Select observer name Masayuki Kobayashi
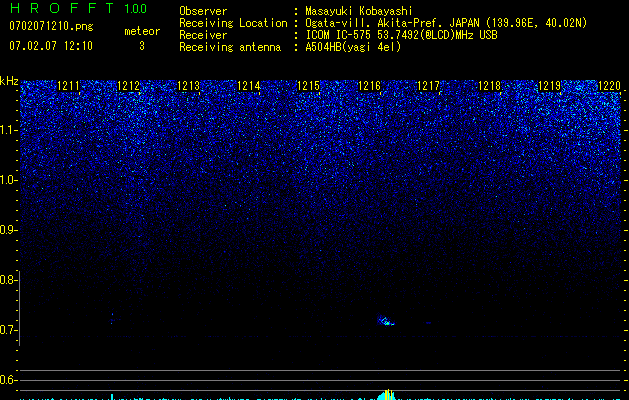This screenshot has height=400, width=629. [359, 12]
